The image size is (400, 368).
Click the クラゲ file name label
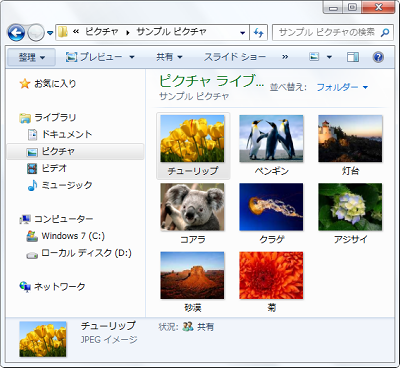click(271, 239)
